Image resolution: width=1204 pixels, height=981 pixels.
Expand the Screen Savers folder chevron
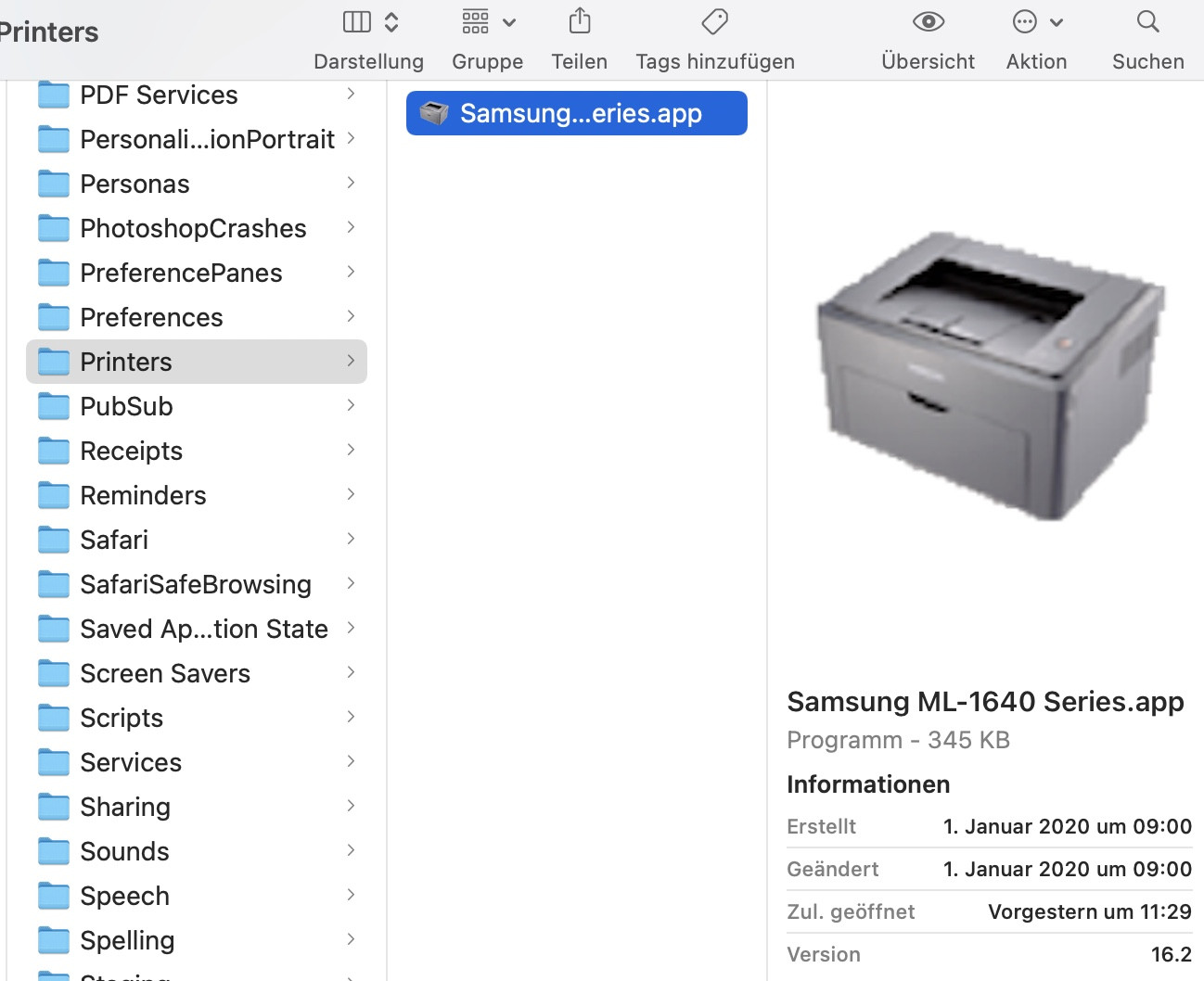351,672
